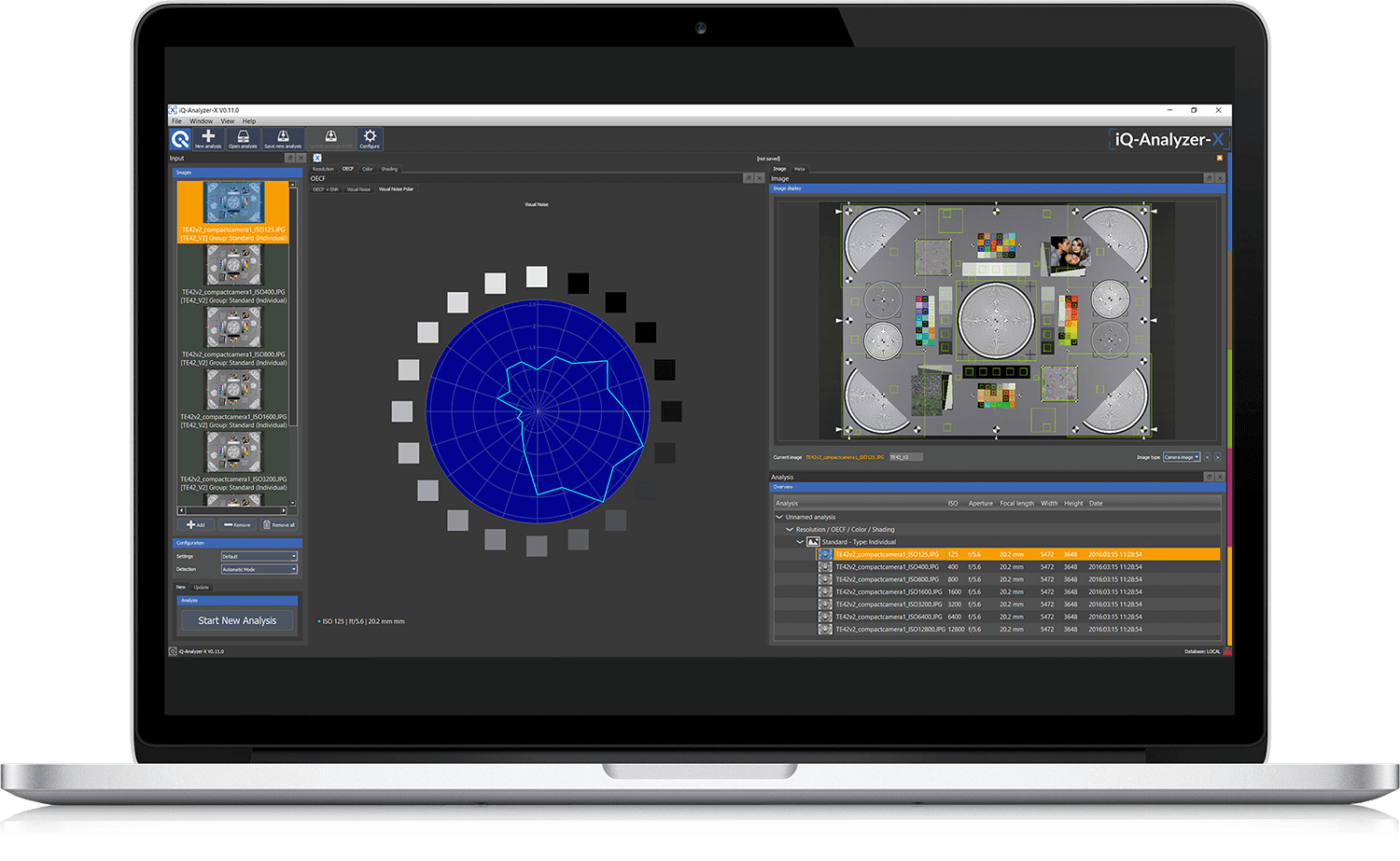Open the File menu
This screenshot has width=1400, height=861.
click(x=176, y=121)
